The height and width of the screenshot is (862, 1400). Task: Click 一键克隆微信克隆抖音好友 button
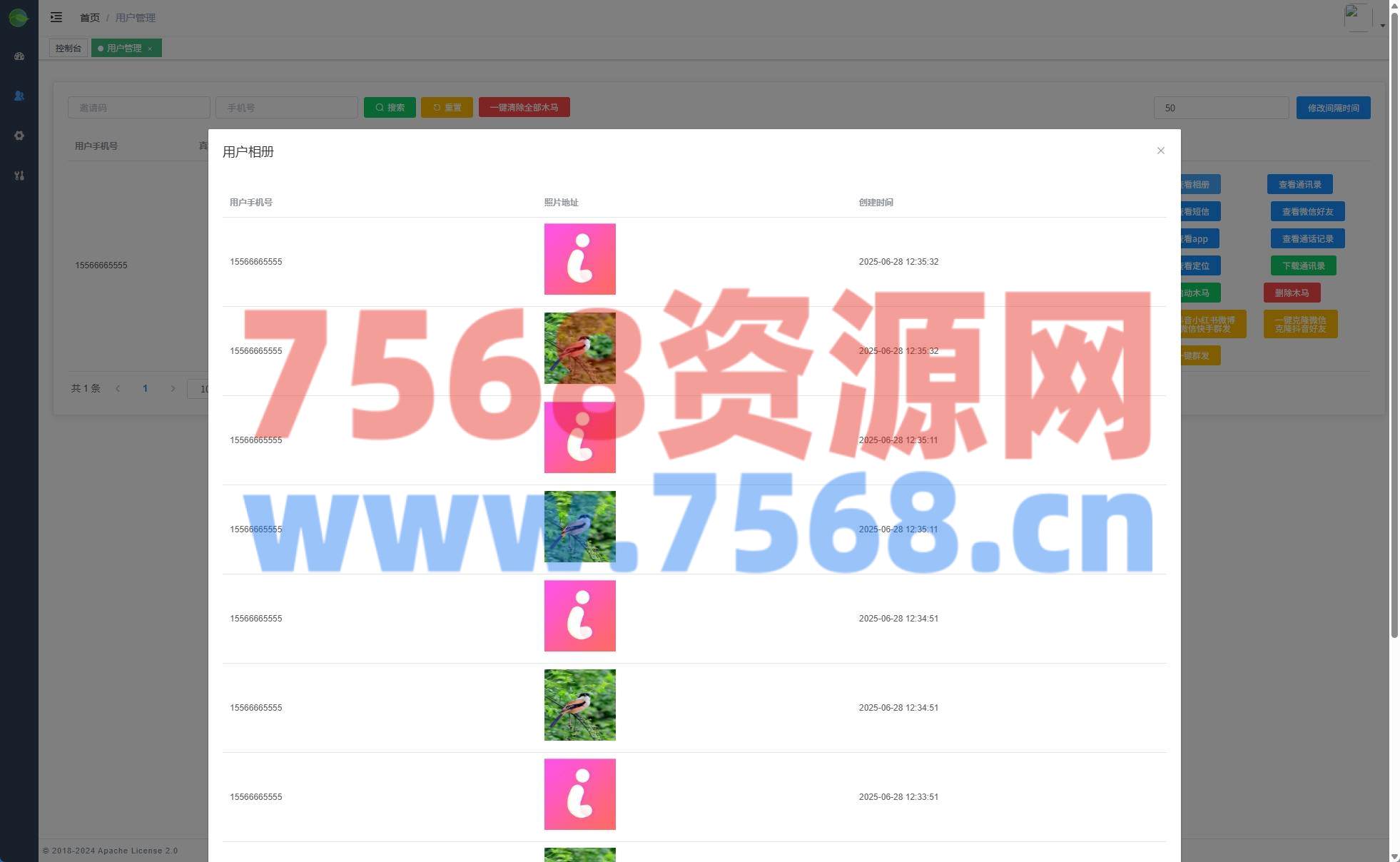pyautogui.click(x=1300, y=324)
